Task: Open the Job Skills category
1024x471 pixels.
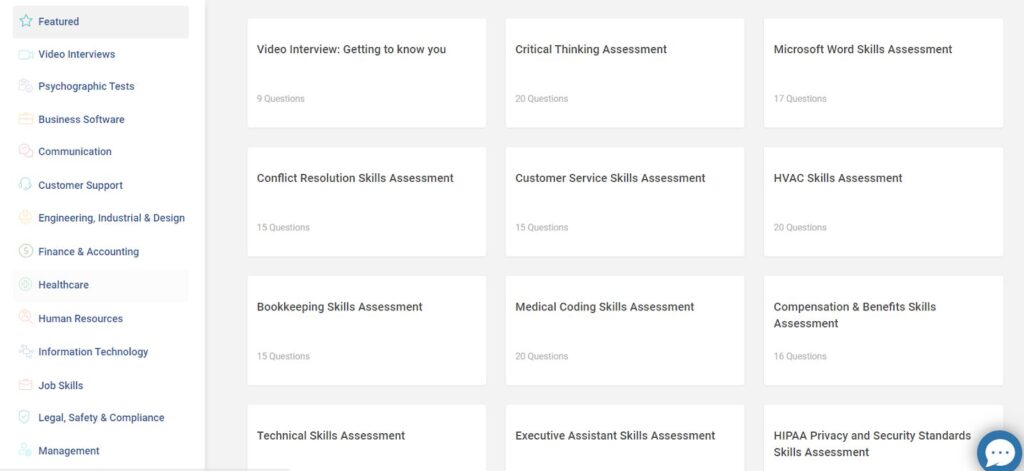Action: pos(101,385)
